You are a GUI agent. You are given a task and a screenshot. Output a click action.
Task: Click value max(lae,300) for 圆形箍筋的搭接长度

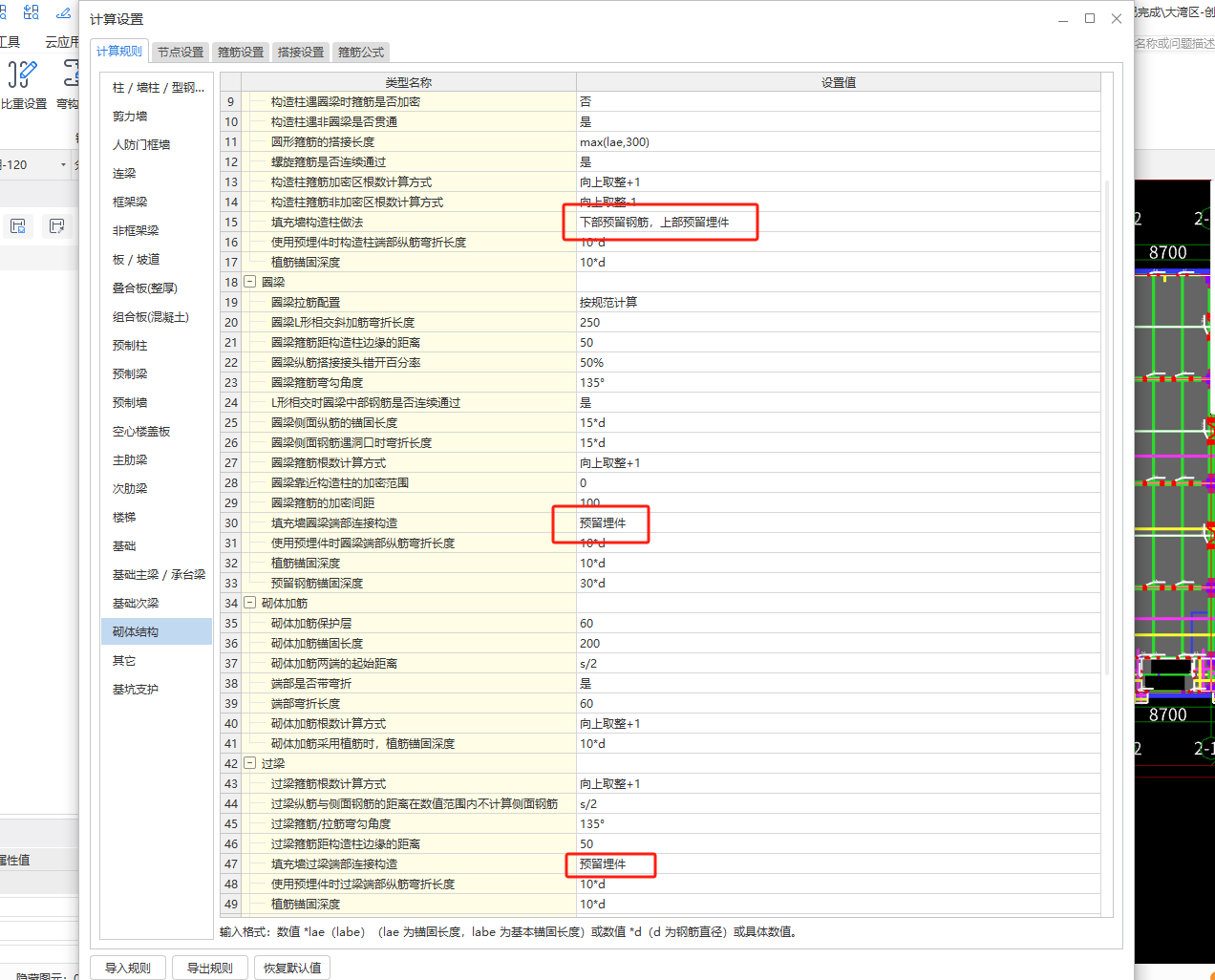tap(614, 141)
